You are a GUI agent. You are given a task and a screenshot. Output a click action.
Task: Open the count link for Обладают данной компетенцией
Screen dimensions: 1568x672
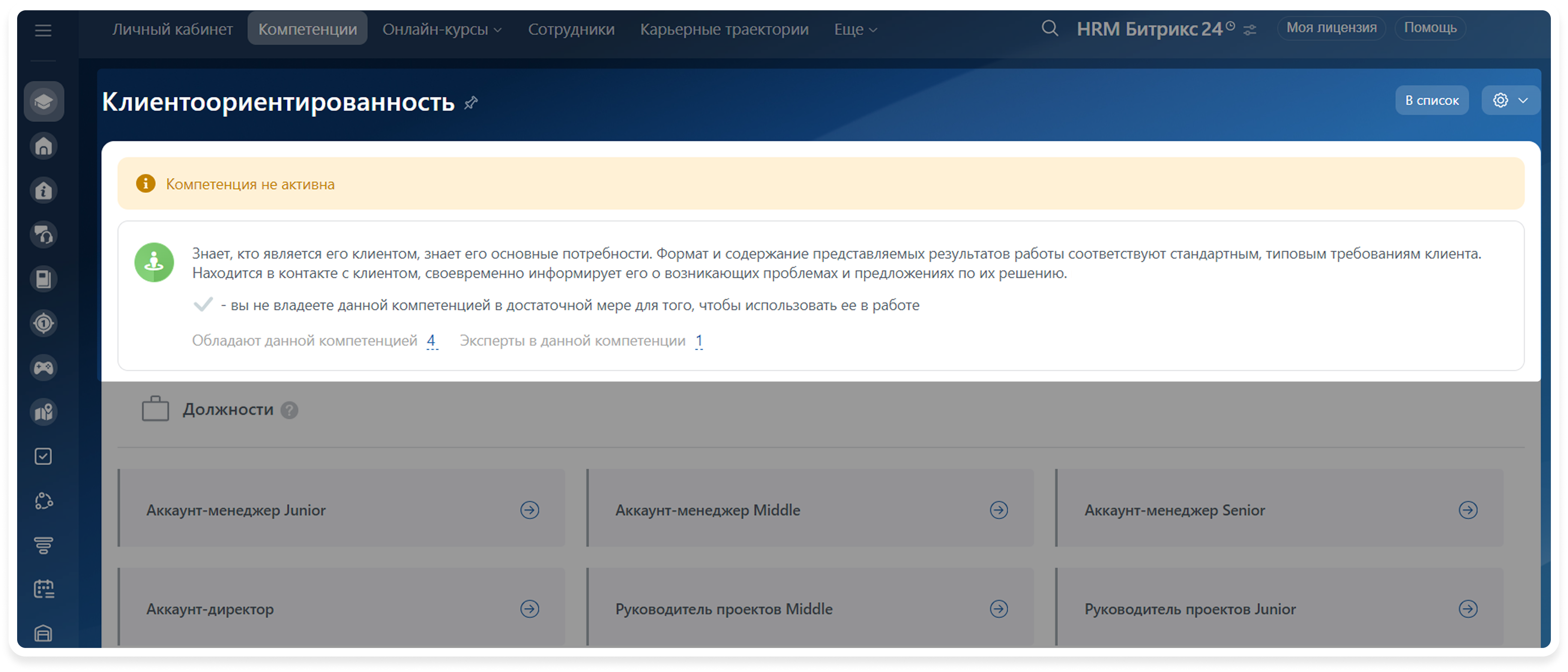(x=431, y=340)
